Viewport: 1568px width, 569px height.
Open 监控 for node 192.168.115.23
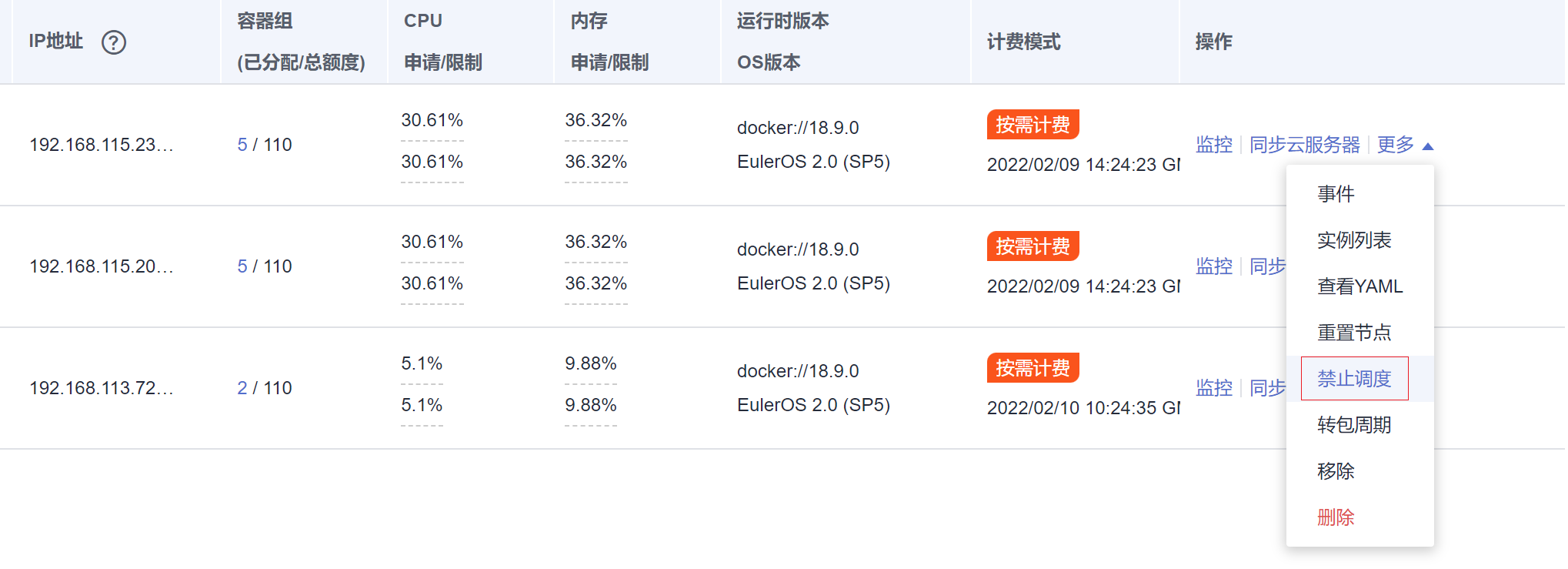[x=1213, y=145]
